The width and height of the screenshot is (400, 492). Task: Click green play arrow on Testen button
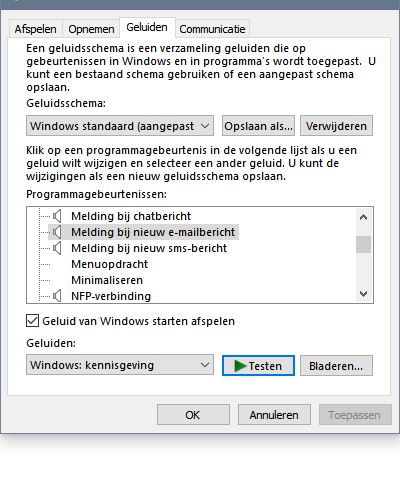[x=240, y=366]
